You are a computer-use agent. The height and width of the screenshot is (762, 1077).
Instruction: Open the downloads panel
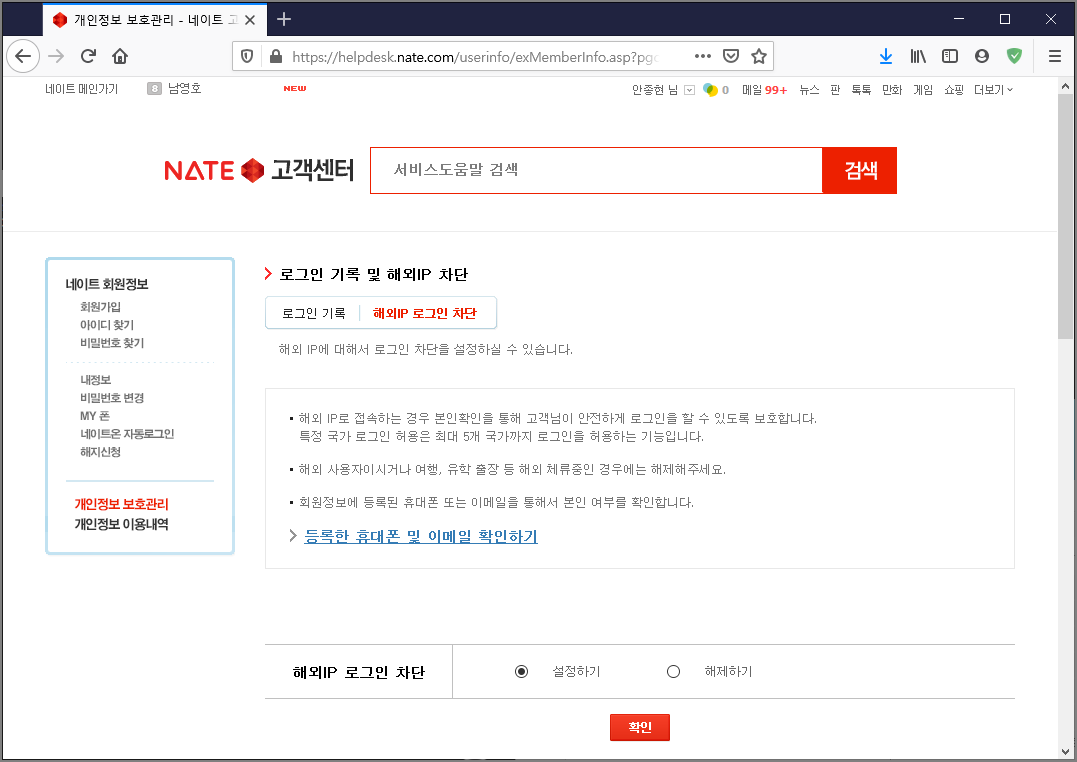click(x=886, y=56)
